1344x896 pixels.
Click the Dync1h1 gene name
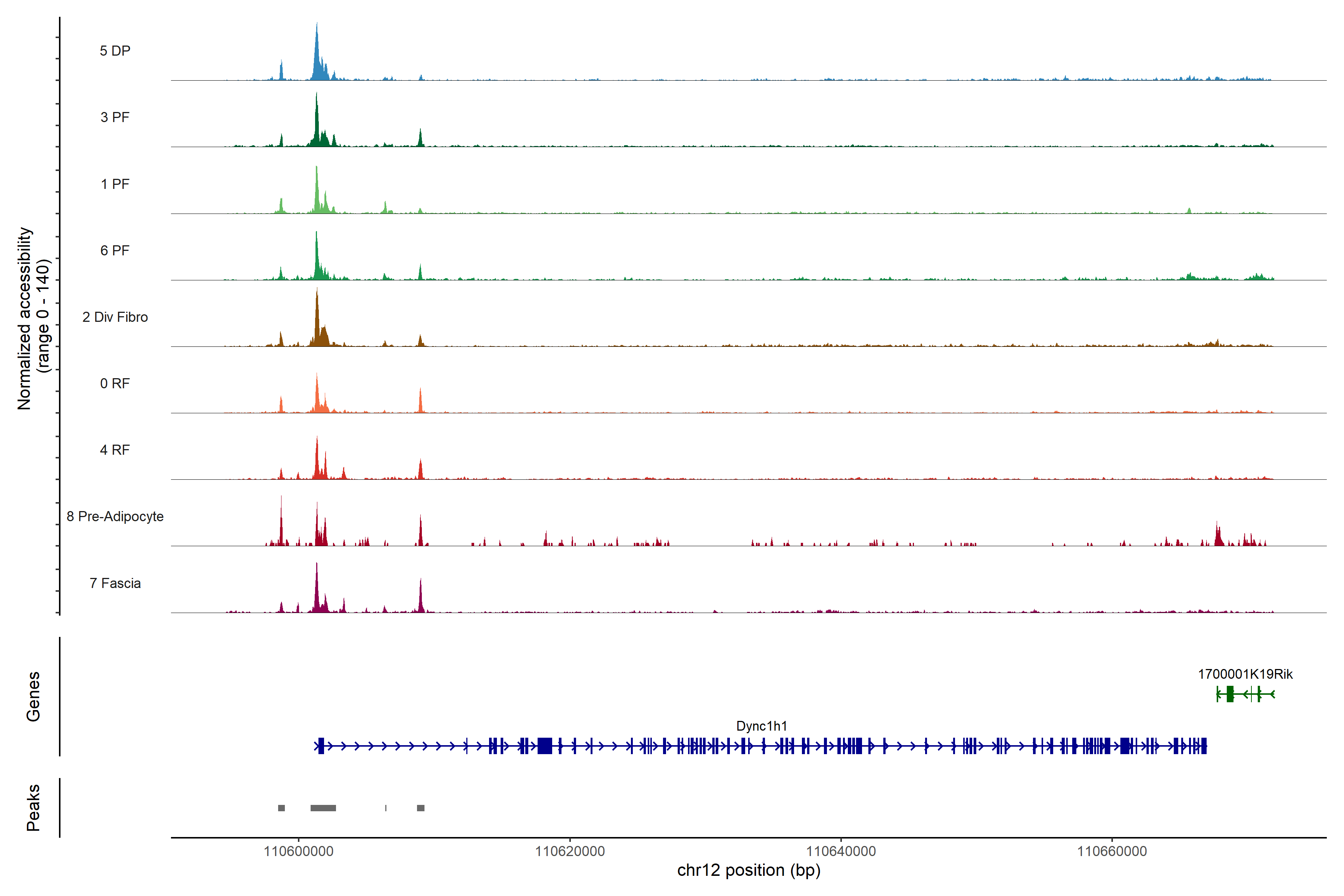(761, 726)
